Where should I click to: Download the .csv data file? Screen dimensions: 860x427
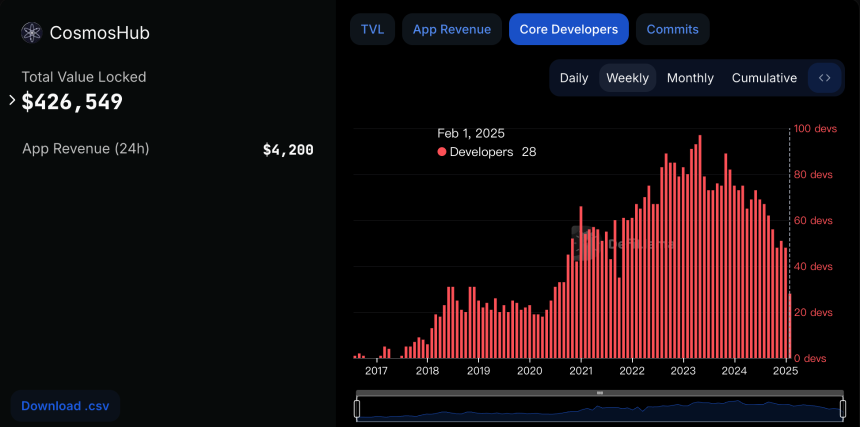tap(65, 406)
